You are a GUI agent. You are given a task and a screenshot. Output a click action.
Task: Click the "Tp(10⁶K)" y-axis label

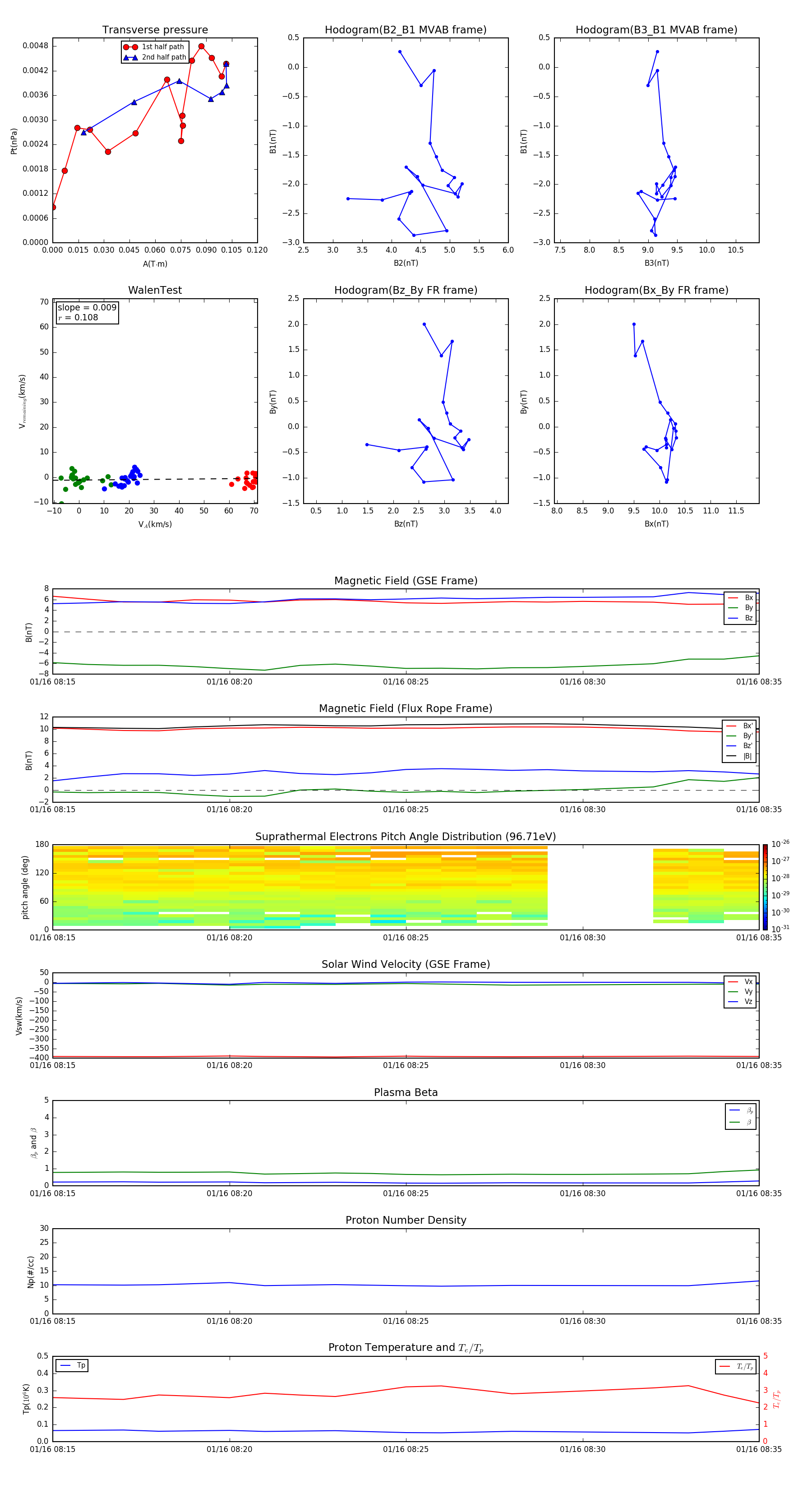(26, 1399)
